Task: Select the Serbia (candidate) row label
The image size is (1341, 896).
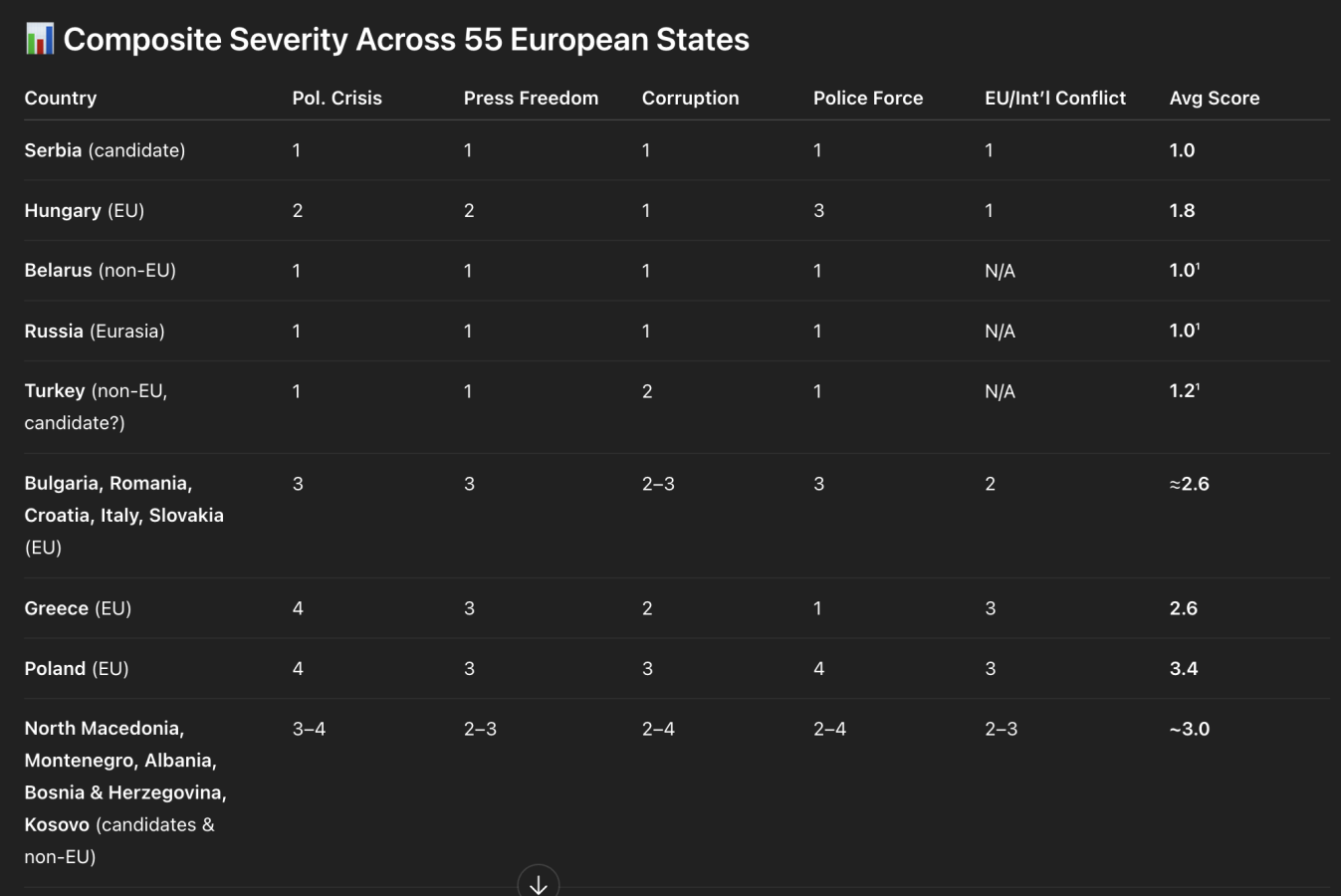Action: click(x=105, y=150)
